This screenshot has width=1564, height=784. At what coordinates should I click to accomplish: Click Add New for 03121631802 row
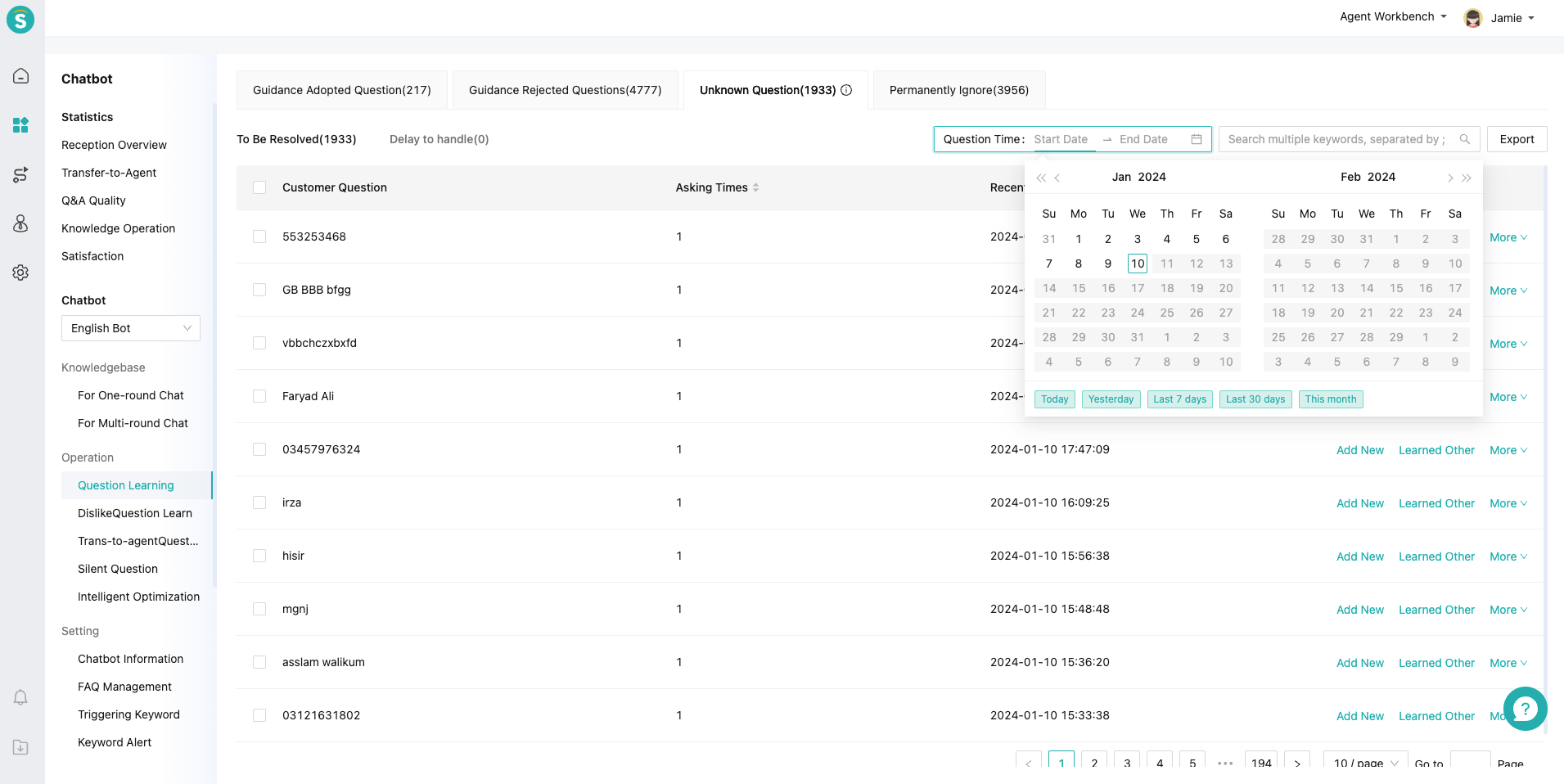(1360, 716)
